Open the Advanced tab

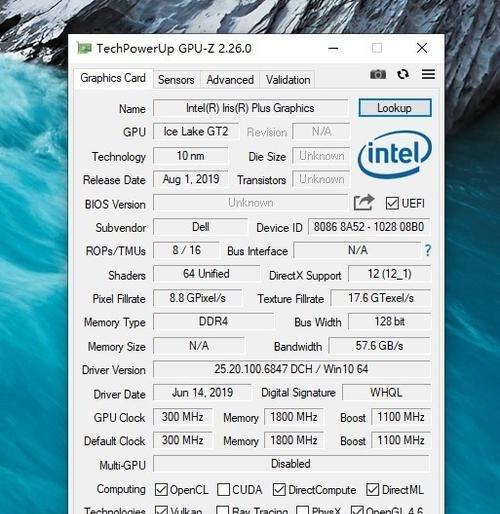click(230, 80)
